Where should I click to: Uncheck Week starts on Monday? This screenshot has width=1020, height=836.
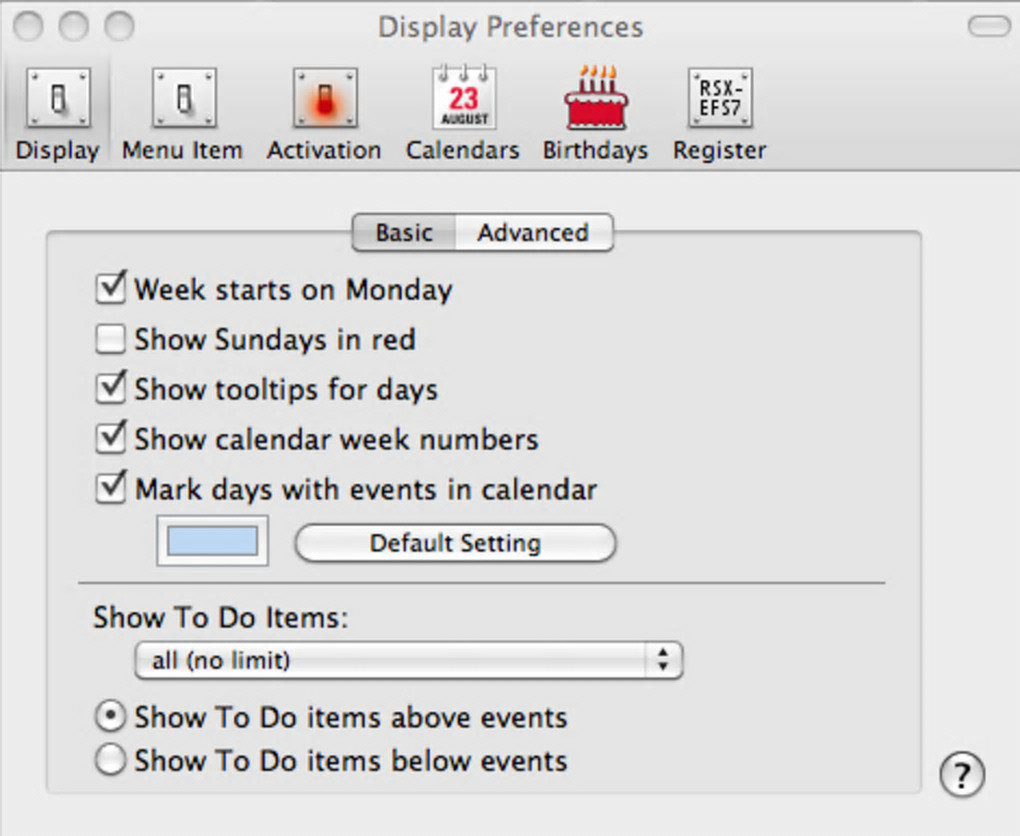(110, 289)
